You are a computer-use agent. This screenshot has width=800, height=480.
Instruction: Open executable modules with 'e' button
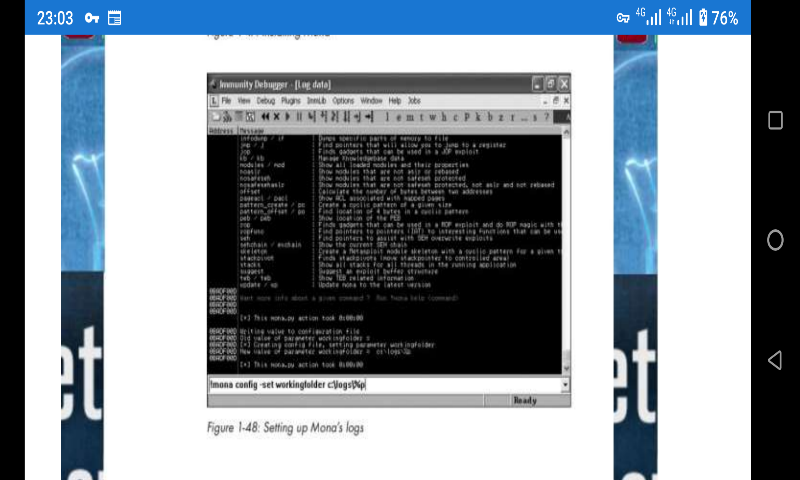pyautogui.click(x=398, y=117)
